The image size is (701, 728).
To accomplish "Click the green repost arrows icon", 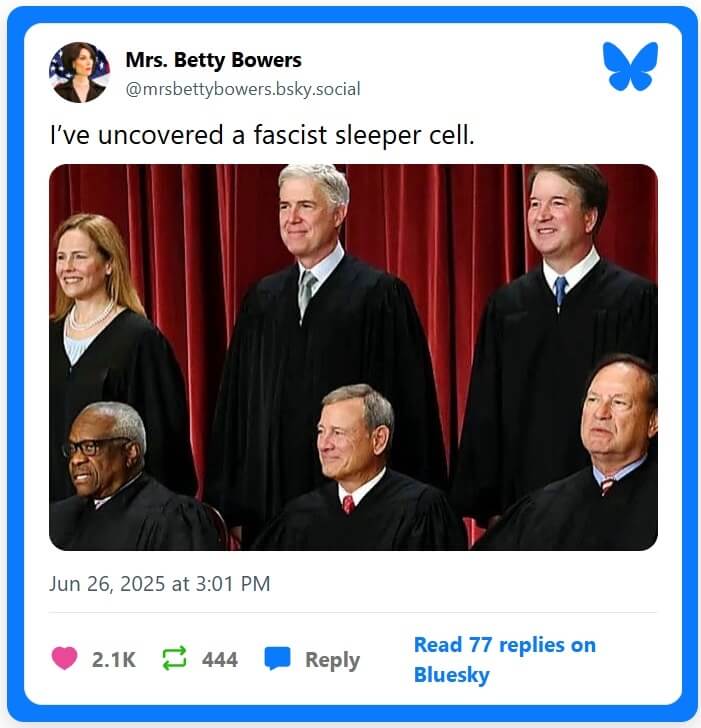I will point(174,658).
